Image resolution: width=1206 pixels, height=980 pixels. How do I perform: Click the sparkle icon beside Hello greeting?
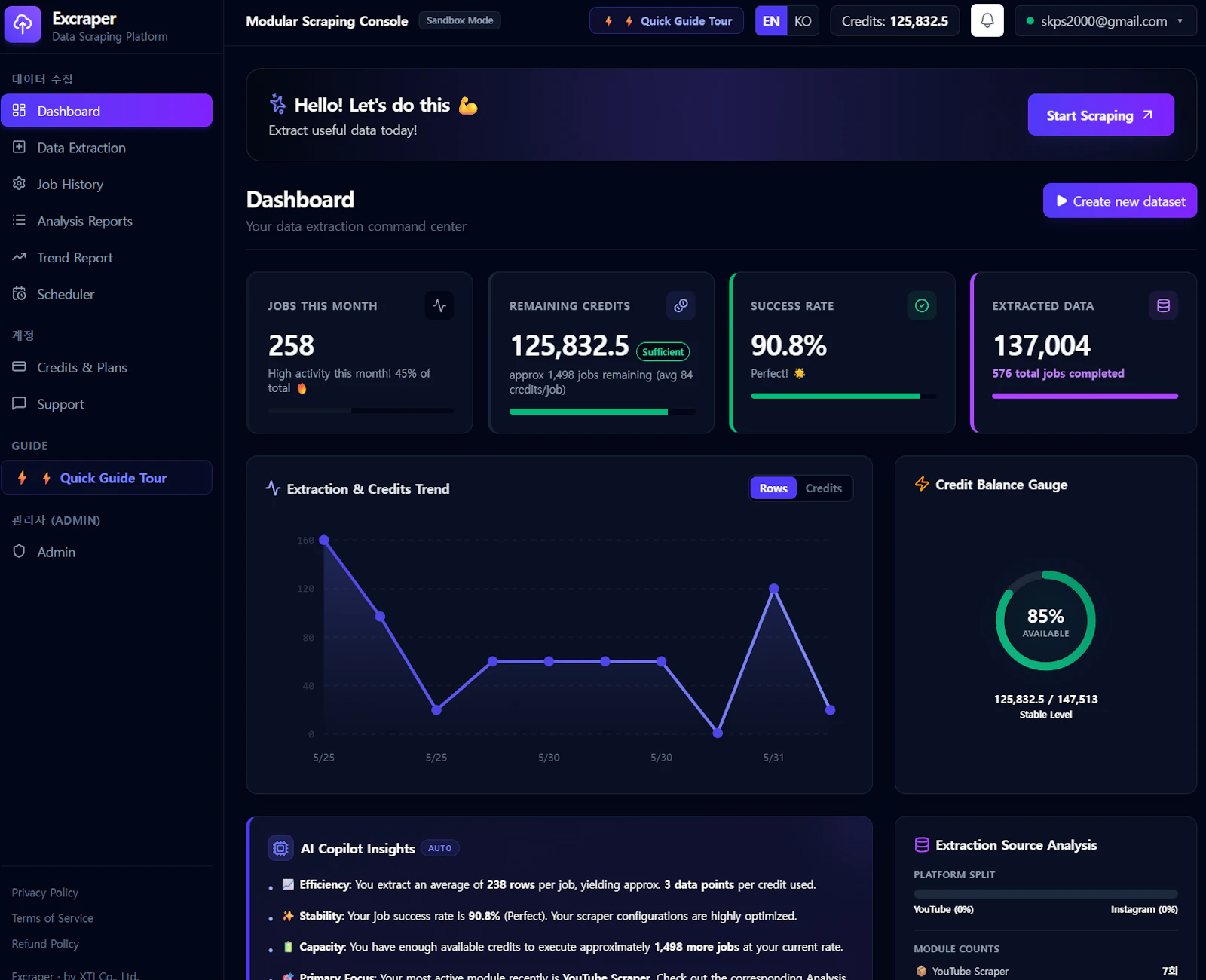click(x=278, y=104)
